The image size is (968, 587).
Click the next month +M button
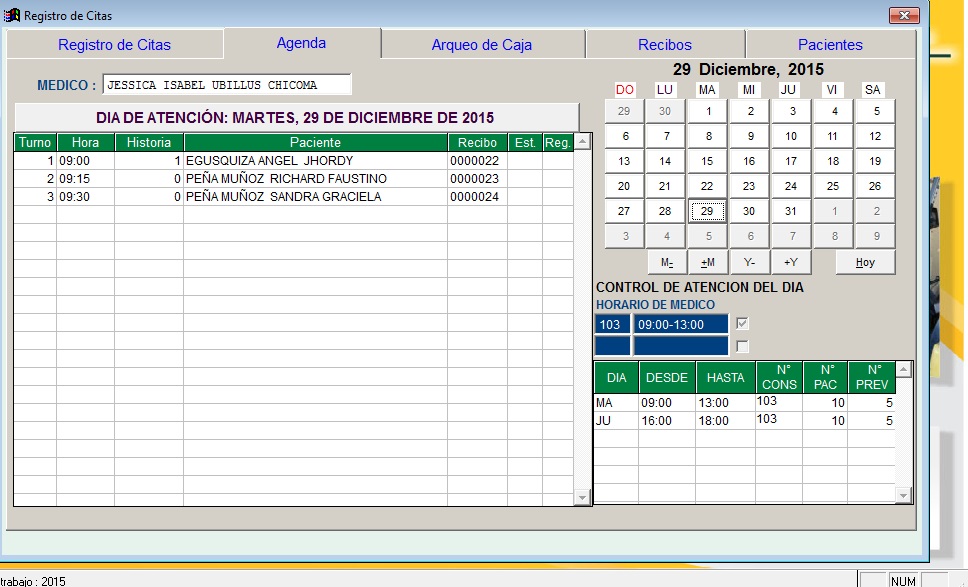point(707,262)
